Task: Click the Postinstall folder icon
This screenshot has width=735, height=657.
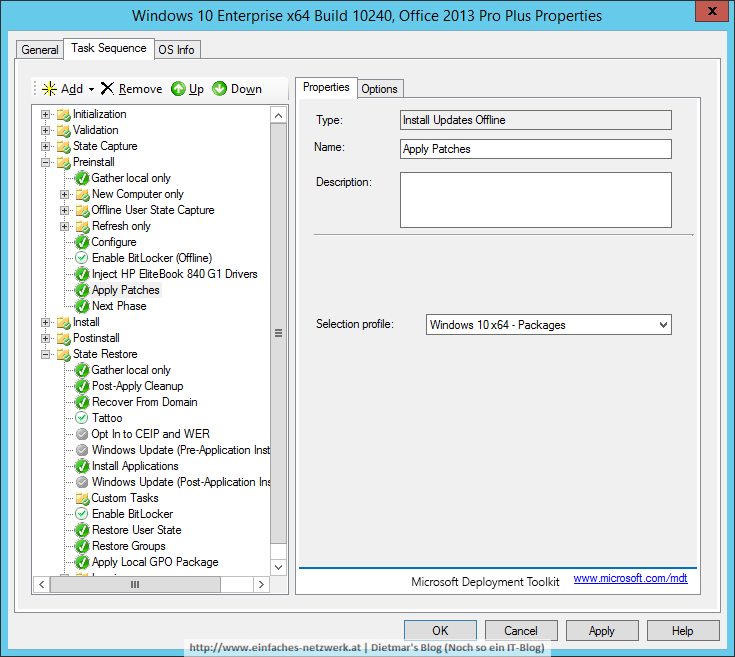Action: [63, 338]
